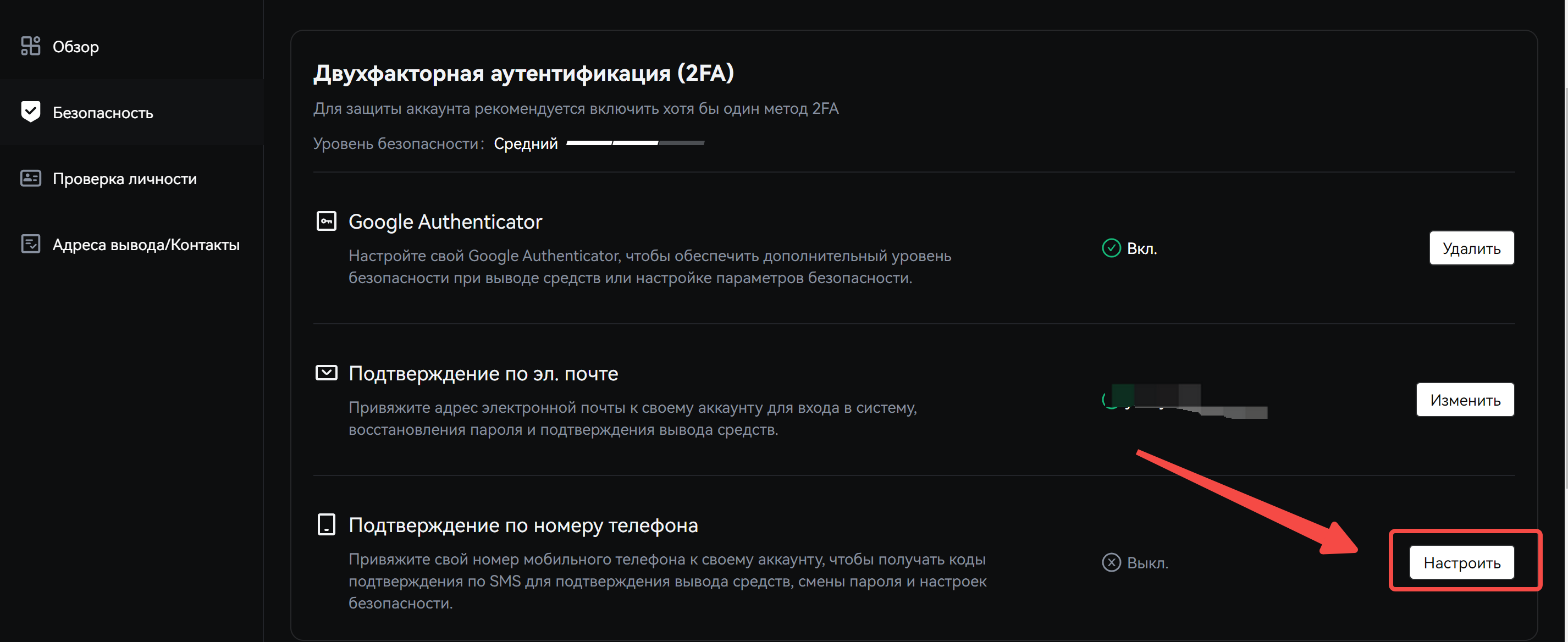
Task: Click the security level progress bar
Action: (x=635, y=143)
